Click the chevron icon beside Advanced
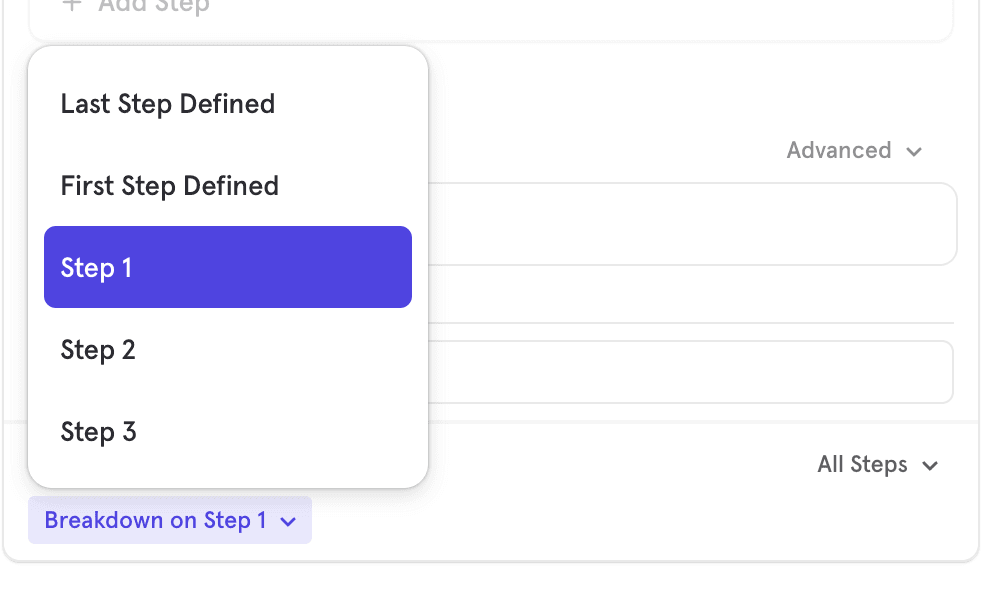 pyautogui.click(x=914, y=151)
